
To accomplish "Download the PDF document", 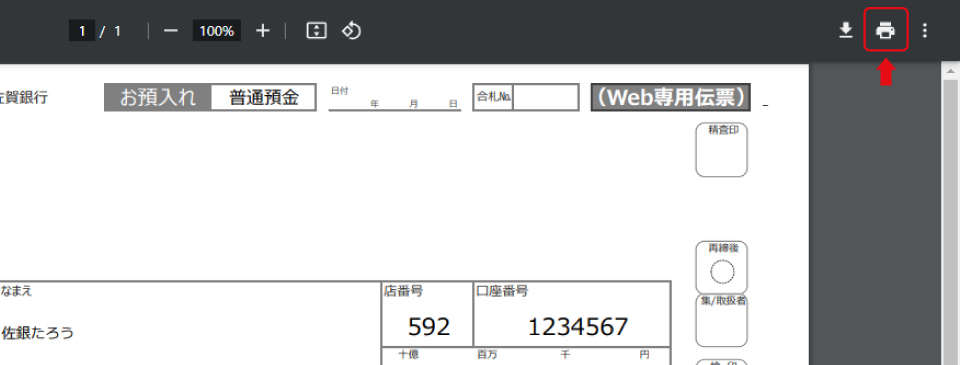I will point(846,30).
